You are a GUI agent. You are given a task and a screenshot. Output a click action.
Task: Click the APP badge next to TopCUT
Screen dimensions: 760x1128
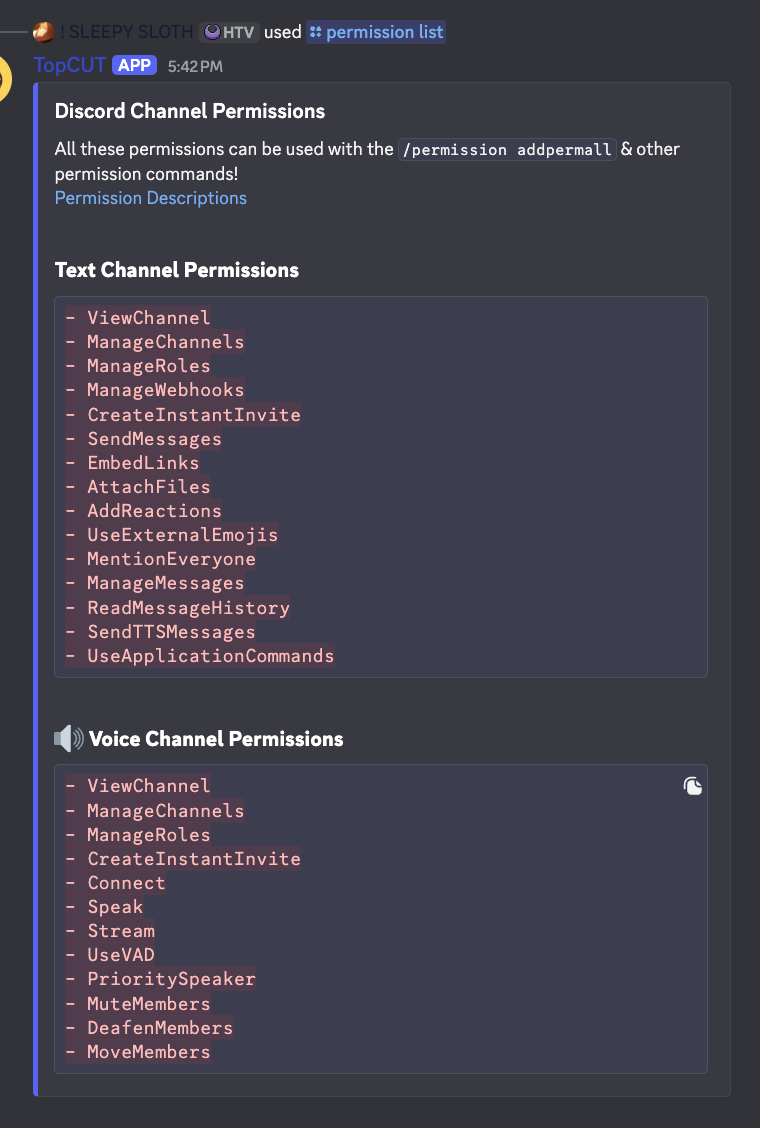tap(135, 65)
